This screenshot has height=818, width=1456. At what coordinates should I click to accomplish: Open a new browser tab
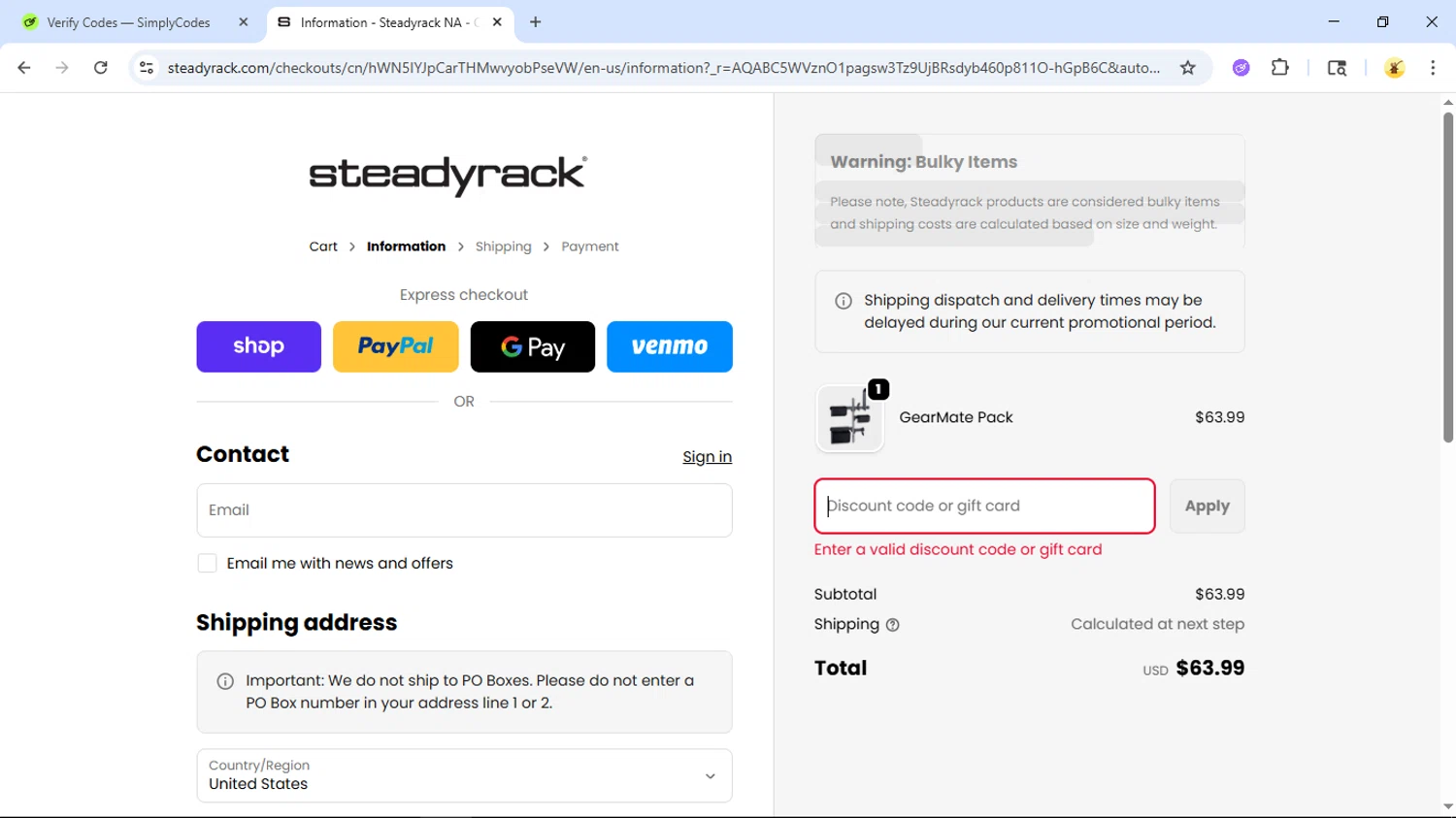click(536, 22)
